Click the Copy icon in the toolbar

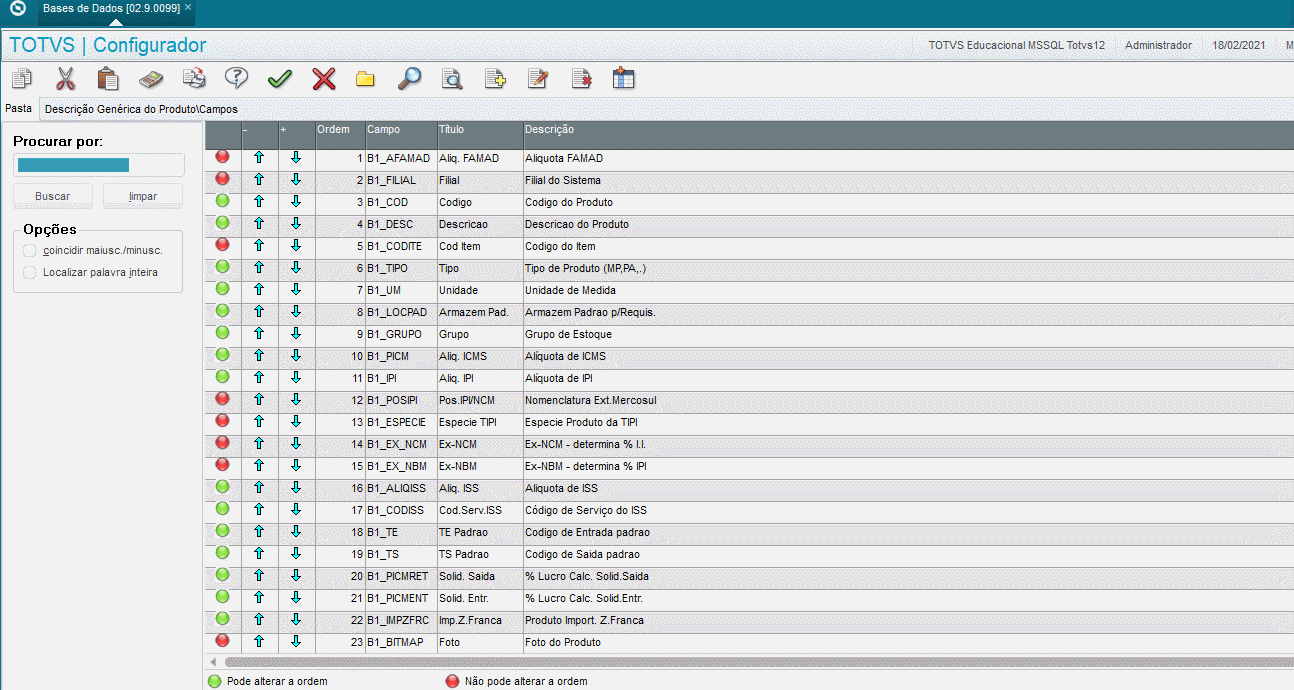coord(22,79)
